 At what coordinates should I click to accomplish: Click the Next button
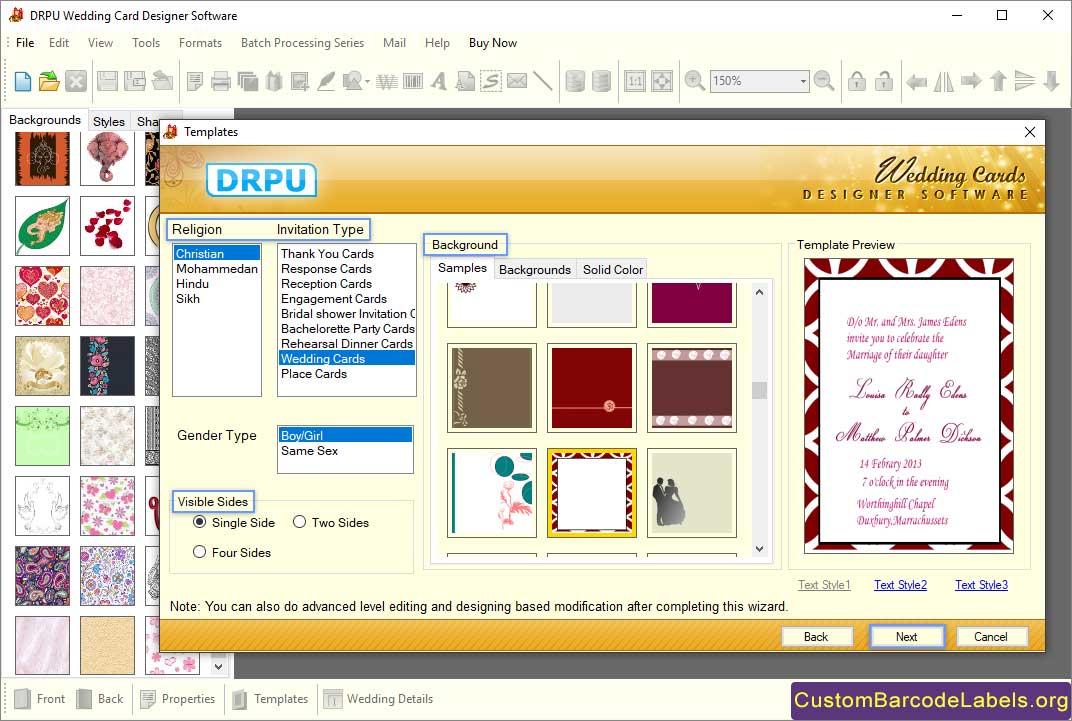[907, 636]
